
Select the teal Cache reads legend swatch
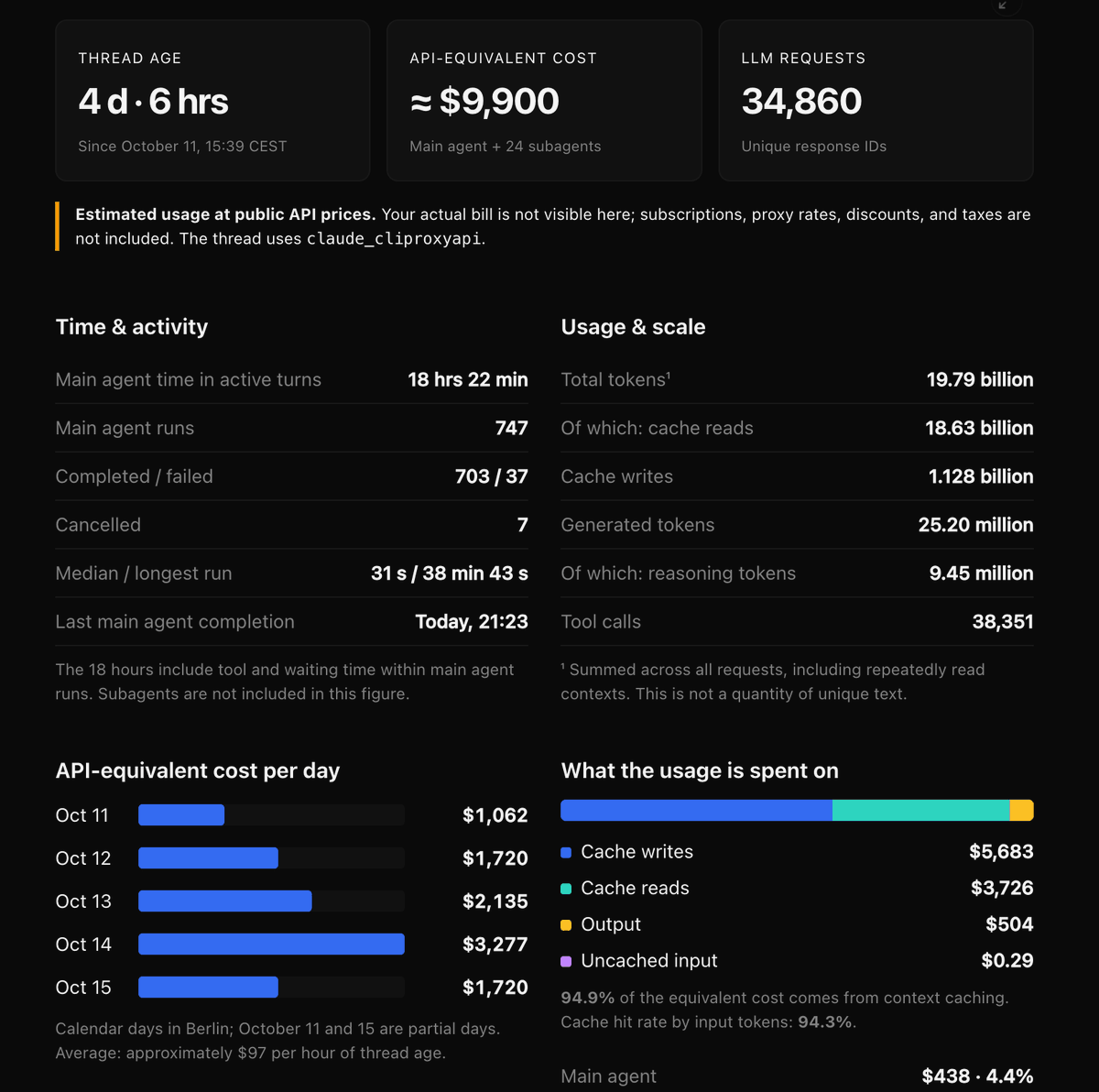click(x=566, y=889)
